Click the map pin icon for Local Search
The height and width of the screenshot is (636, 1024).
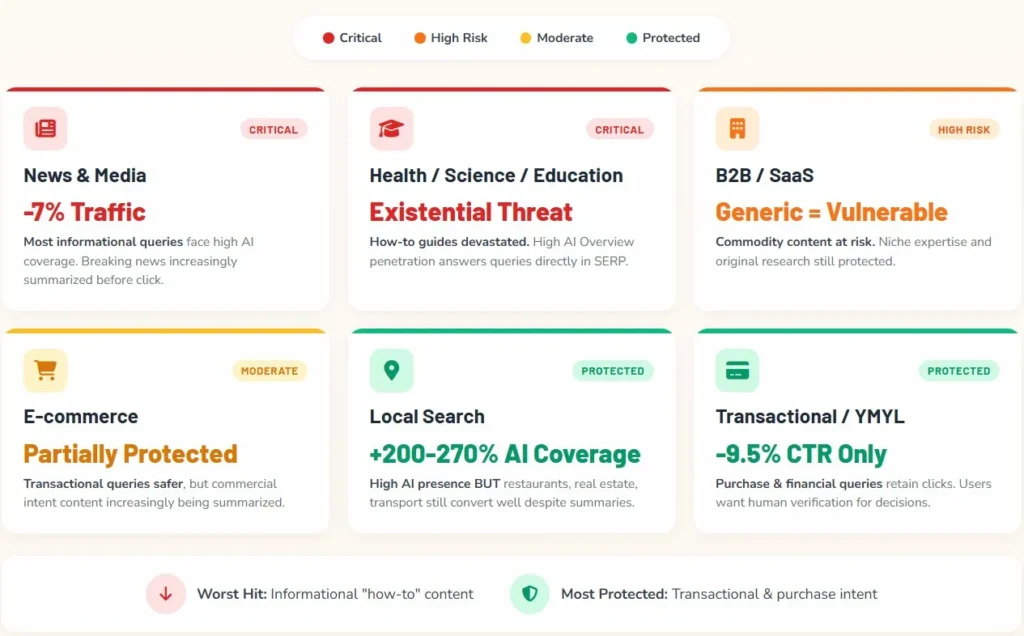391,371
